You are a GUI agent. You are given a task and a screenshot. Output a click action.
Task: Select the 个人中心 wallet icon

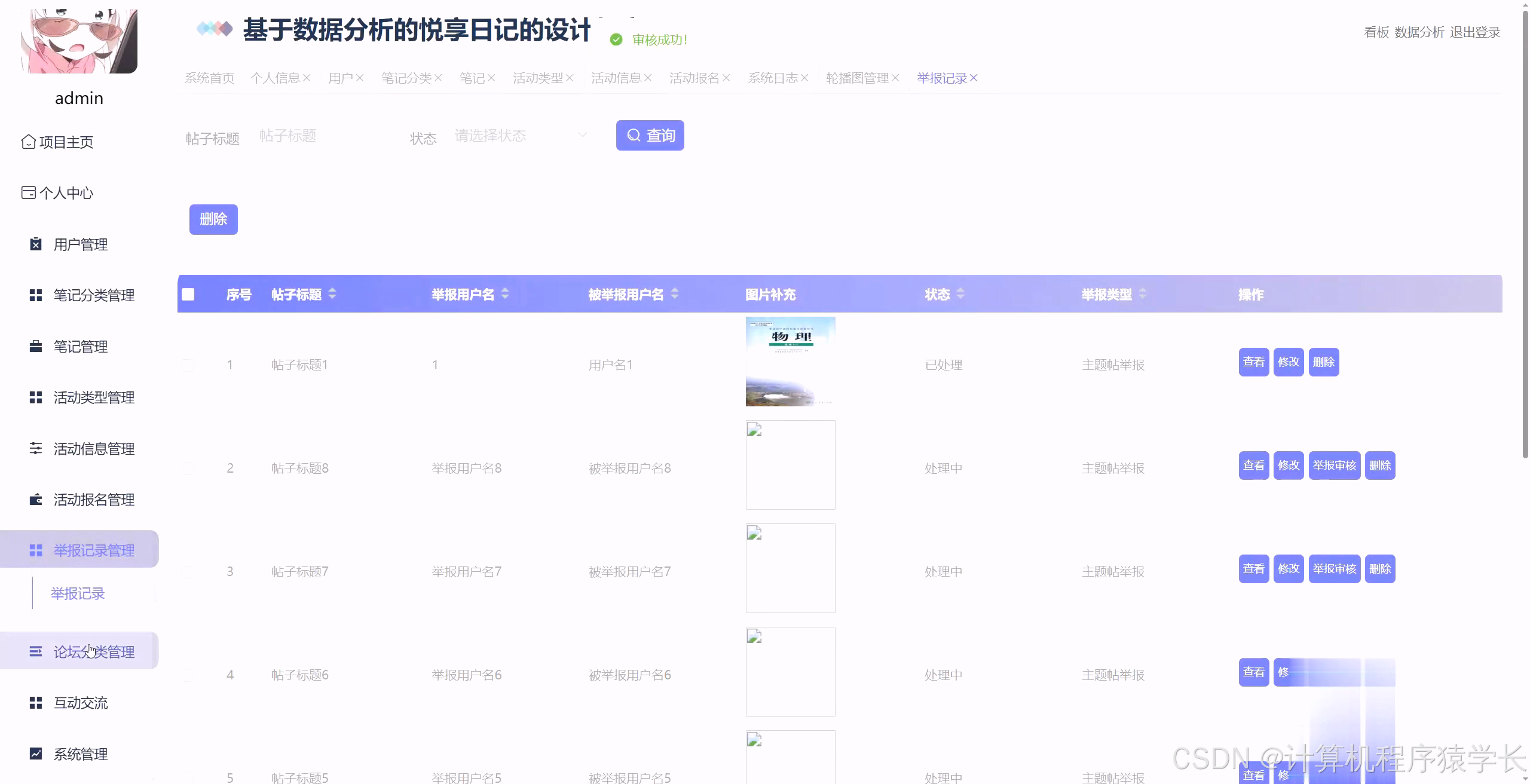(27, 192)
